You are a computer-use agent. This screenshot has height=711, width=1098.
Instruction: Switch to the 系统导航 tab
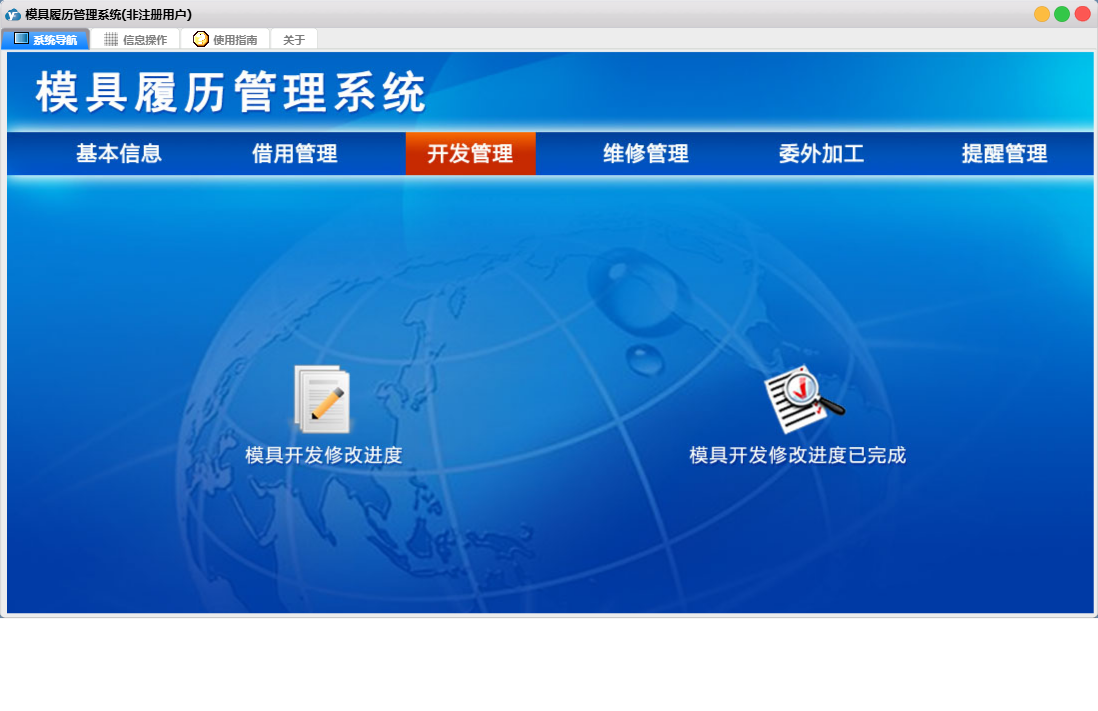(x=46, y=39)
